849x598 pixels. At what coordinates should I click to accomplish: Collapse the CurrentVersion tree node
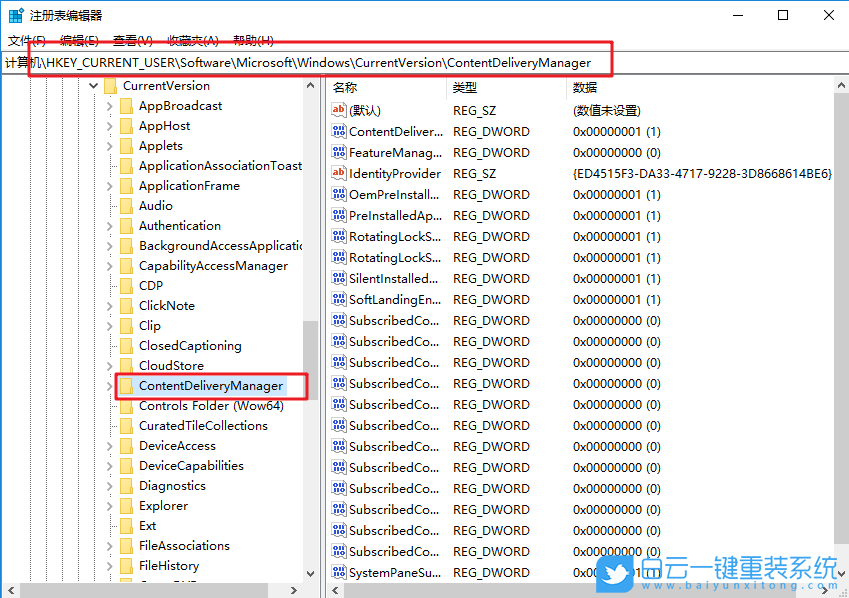pos(93,85)
